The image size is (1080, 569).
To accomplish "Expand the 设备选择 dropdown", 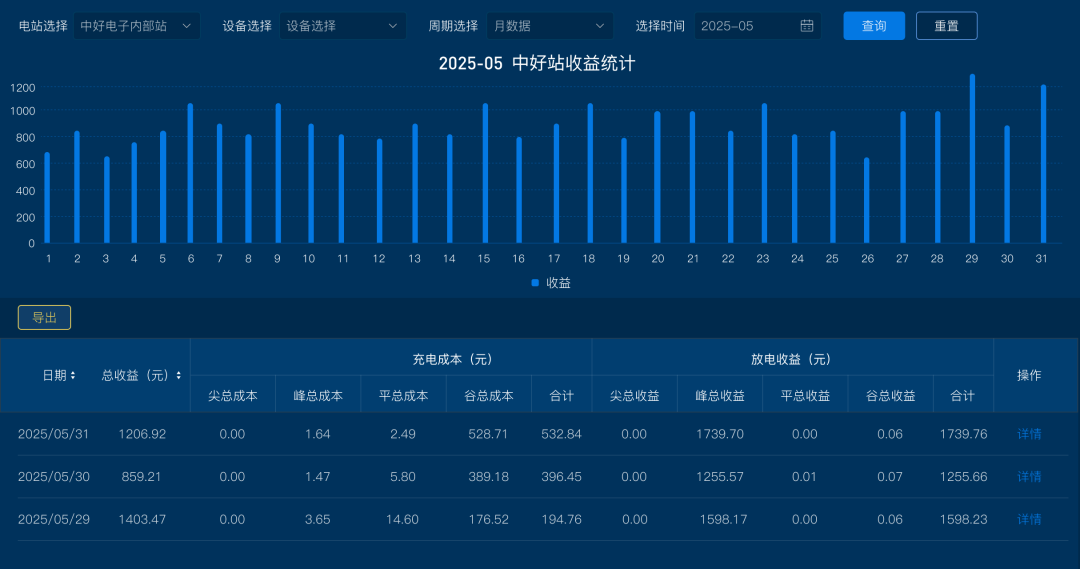I will [342, 26].
